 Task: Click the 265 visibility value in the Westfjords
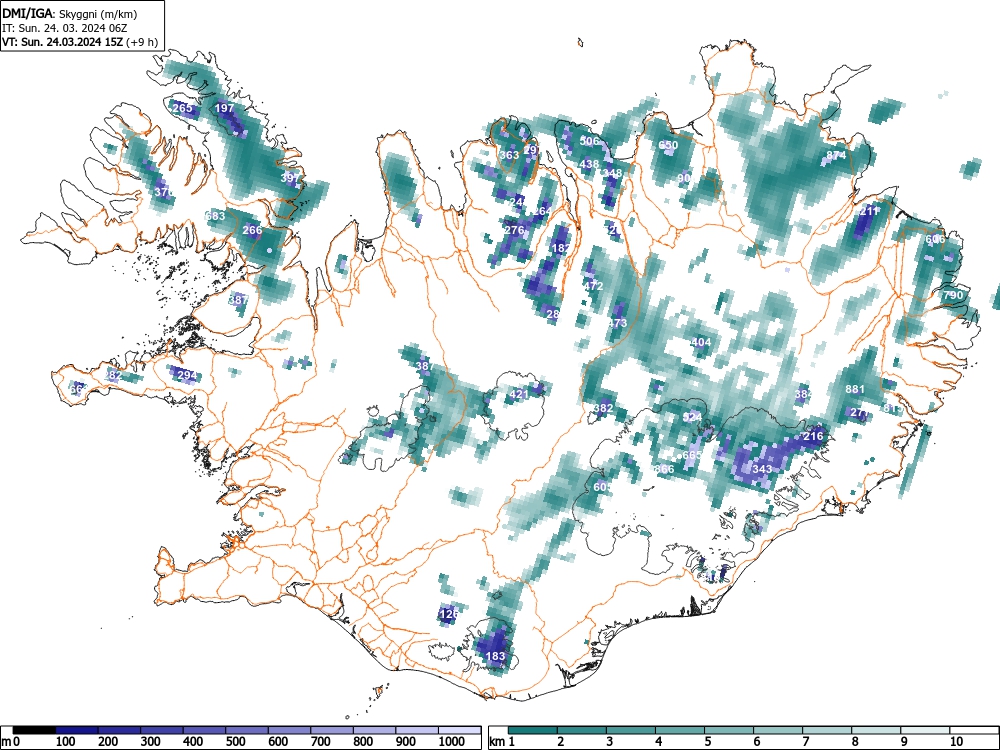click(182, 108)
